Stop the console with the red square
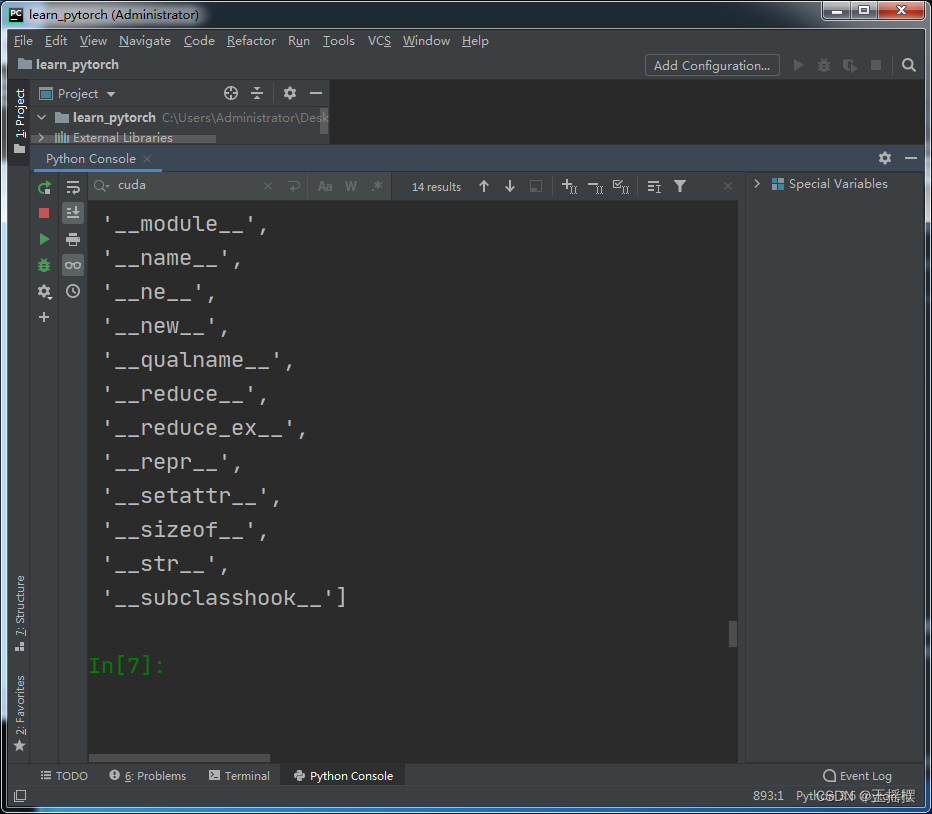The width and height of the screenshot is (932, 814). (44, 213)
